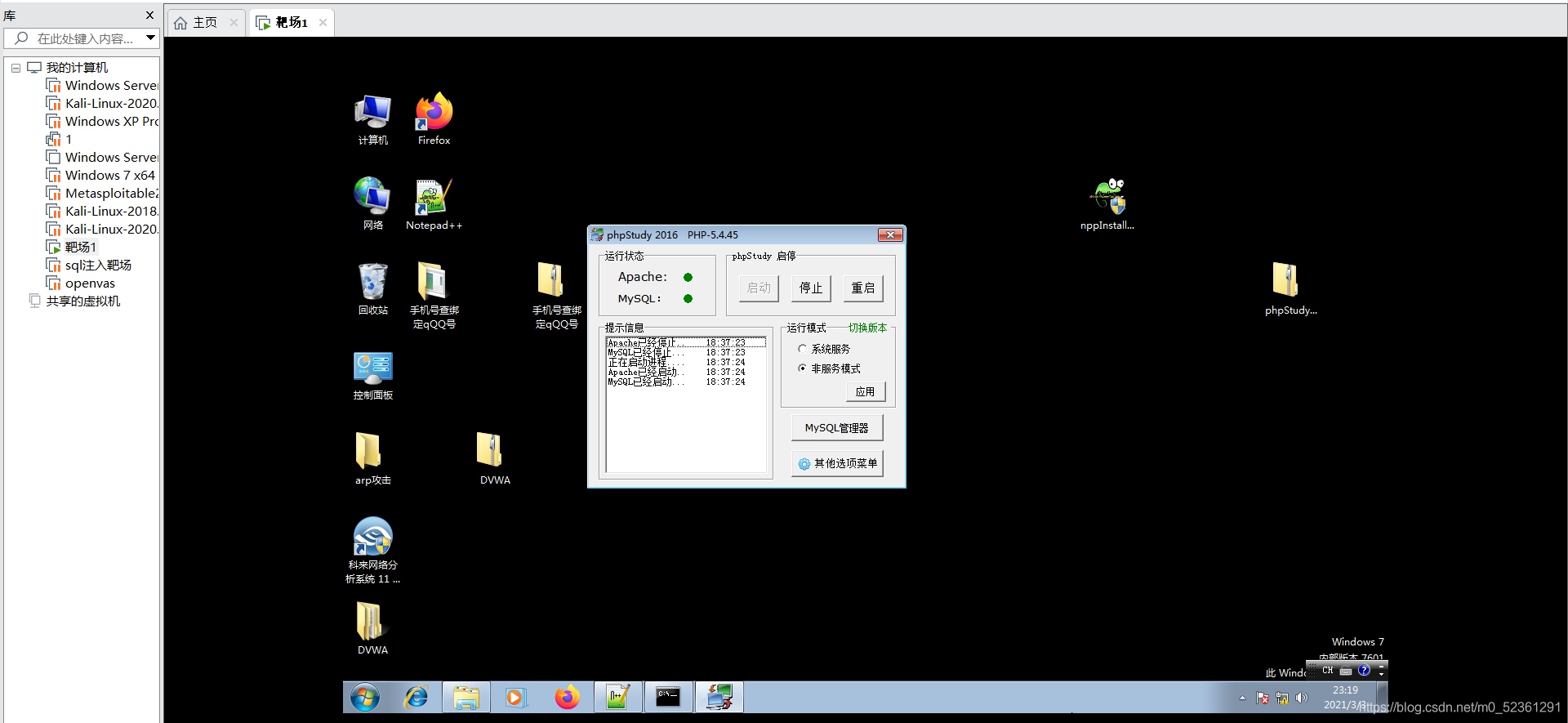
Task: Open the Windows Start menu
Action: point(365,698)
